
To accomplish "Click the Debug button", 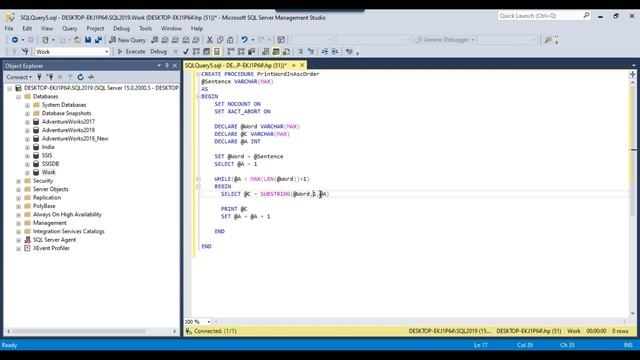I will pyautogui.click(x=158, y=51).
